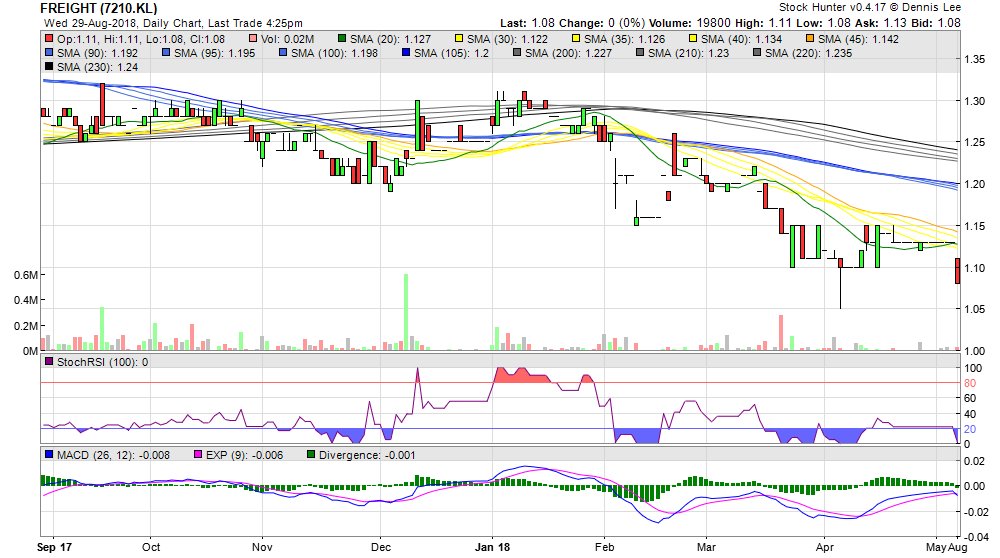Screen dimensions: 1000x558
Task: Click the SMA (90) blue swatch
Action: coord(50,53)
